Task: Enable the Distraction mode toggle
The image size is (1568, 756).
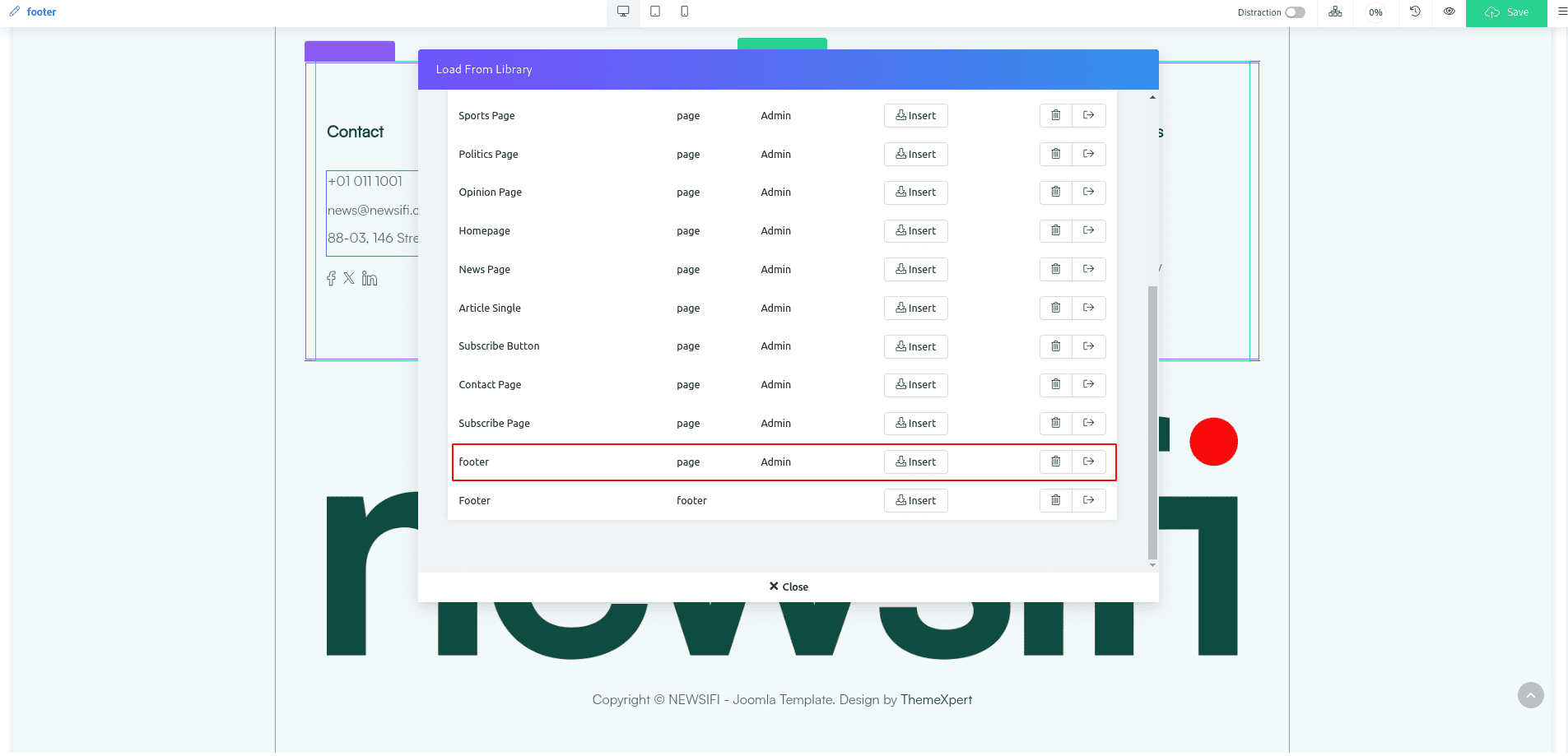Action: (x=1294, y=12)
